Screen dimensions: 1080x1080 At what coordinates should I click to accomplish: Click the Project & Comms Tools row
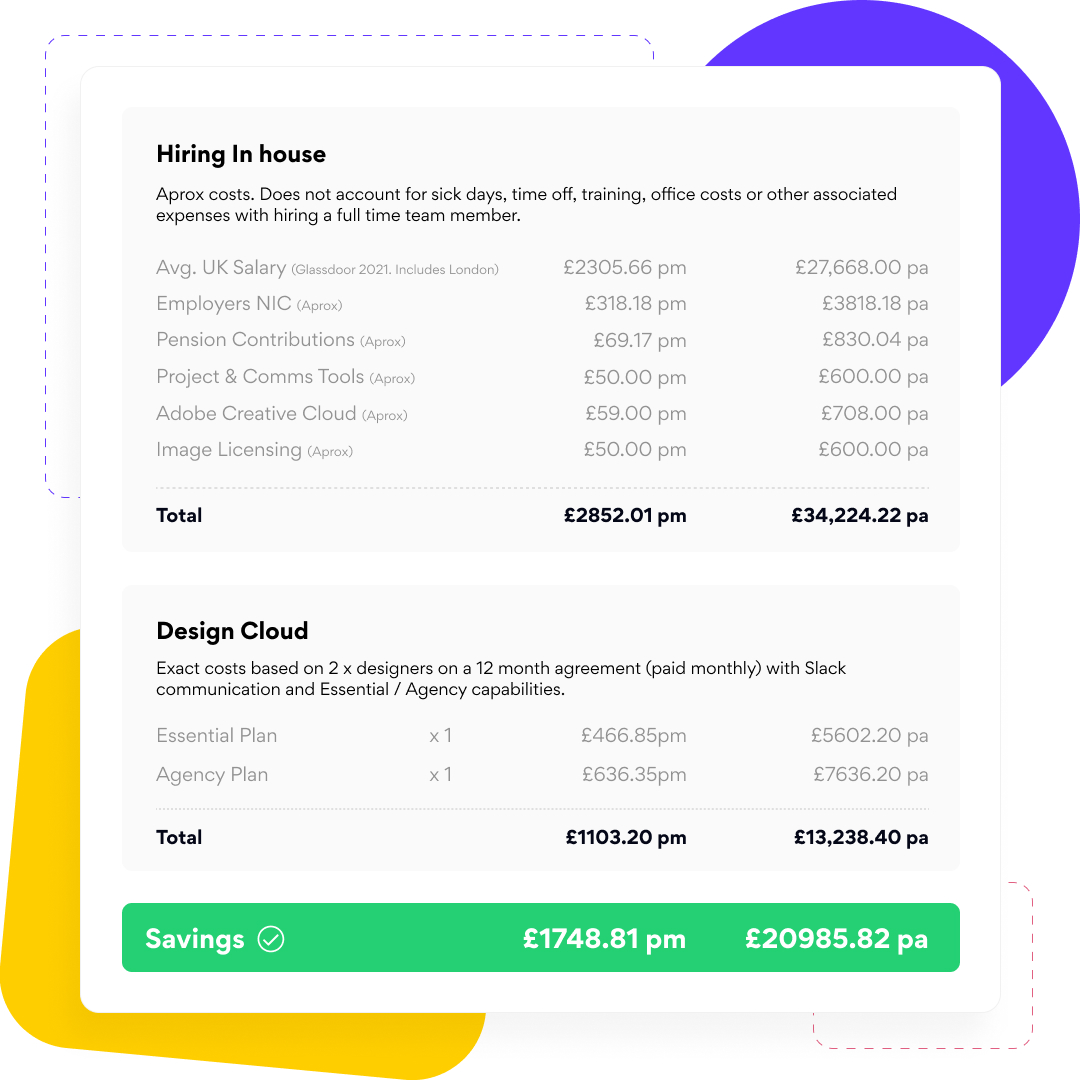(x=542, y=377)
